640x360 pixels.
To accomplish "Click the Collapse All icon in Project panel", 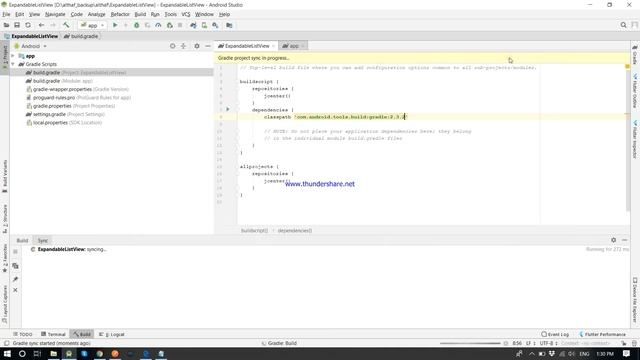I will click(x=183, y=46).
